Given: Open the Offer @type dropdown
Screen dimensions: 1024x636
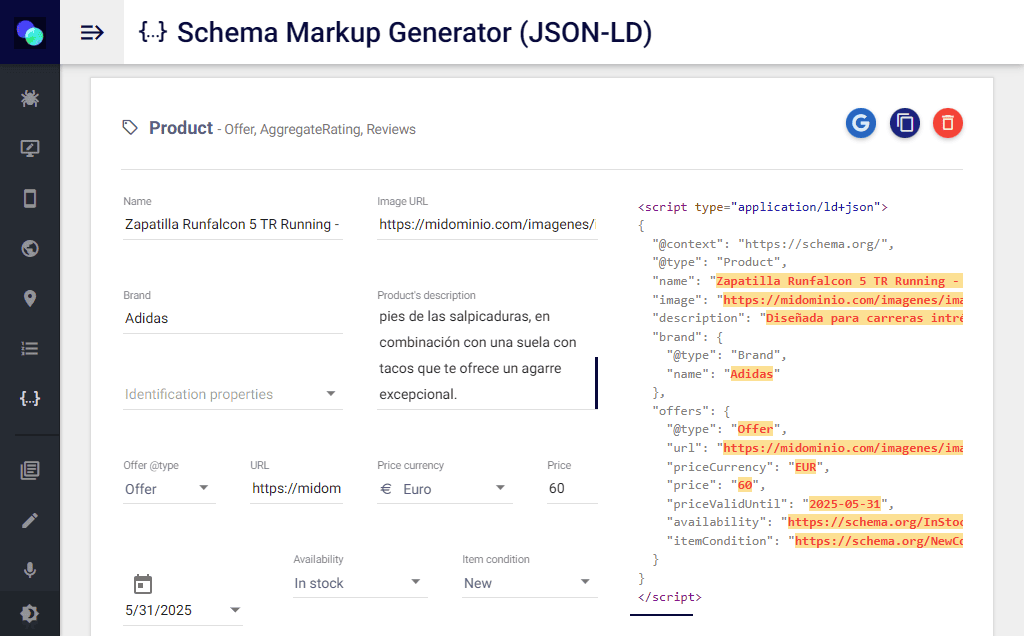Looking at the screenshot, I should click(x=169, y=489).
